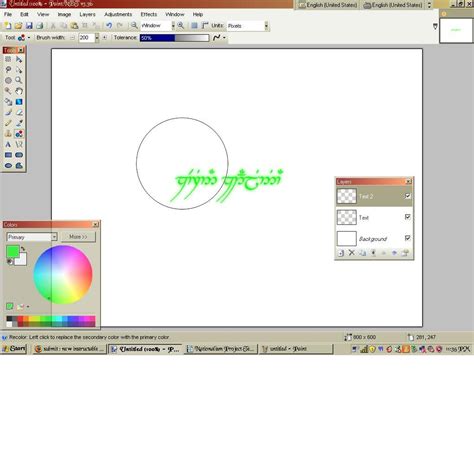Open the File menu
Viewport: 474px width, 474px height.
coord(8,14)
